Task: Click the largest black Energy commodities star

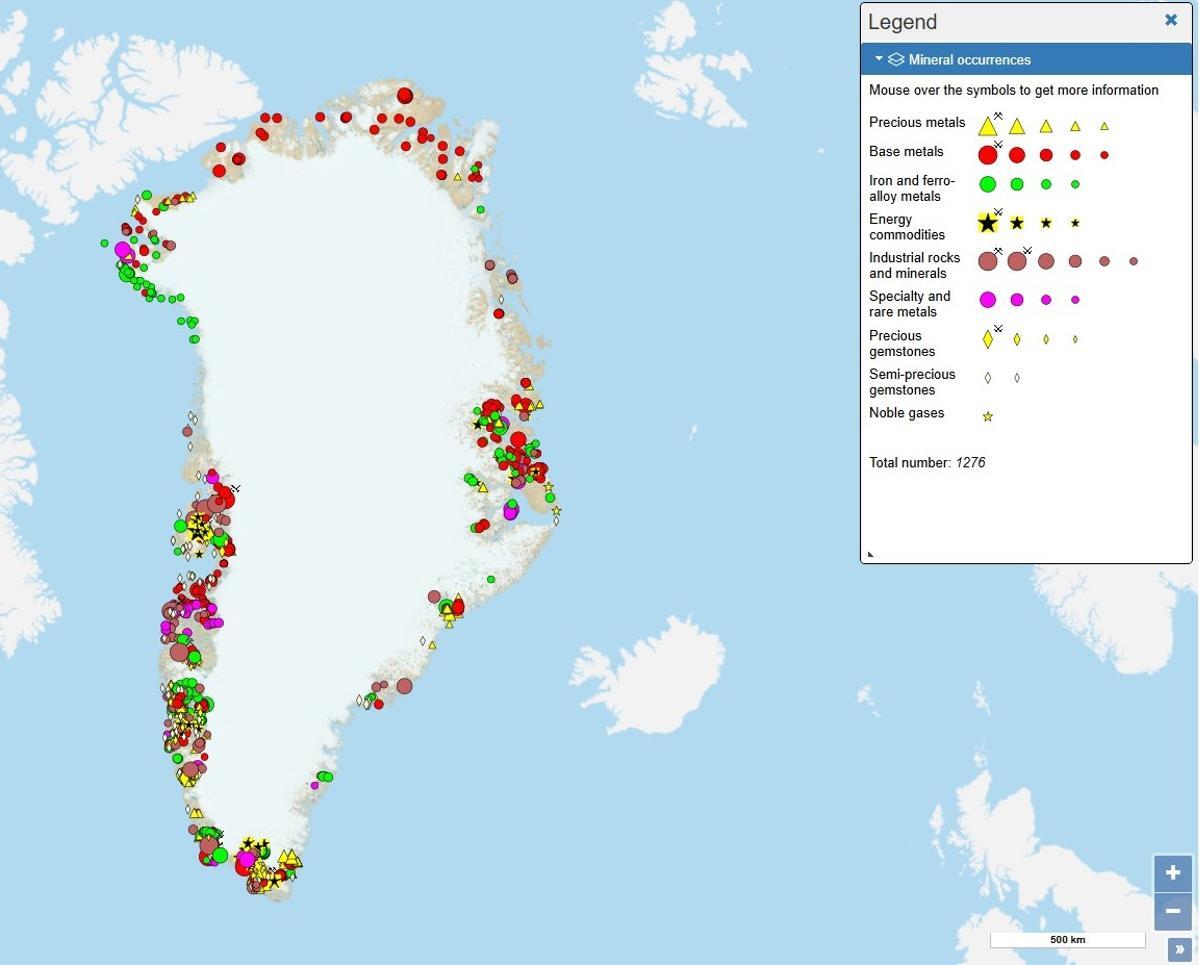Action: 988,223
